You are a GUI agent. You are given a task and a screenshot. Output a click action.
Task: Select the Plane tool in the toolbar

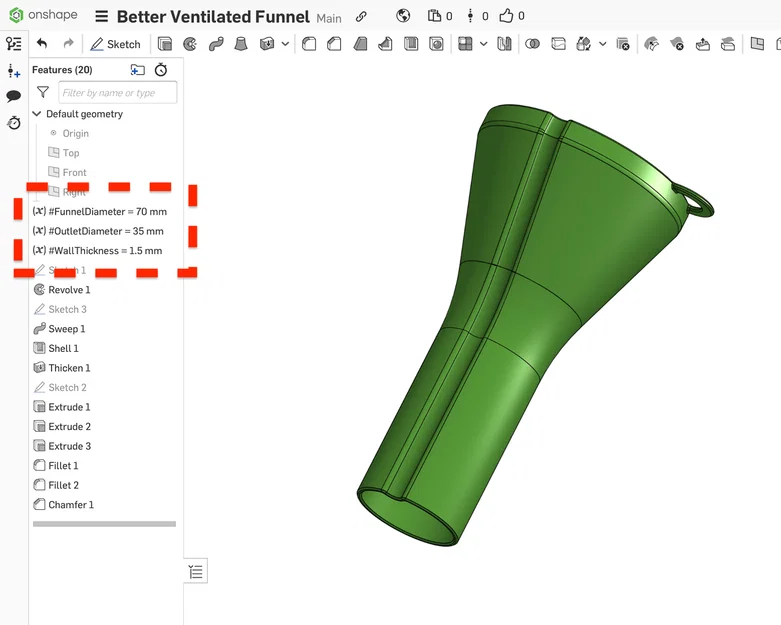(757, 44)
